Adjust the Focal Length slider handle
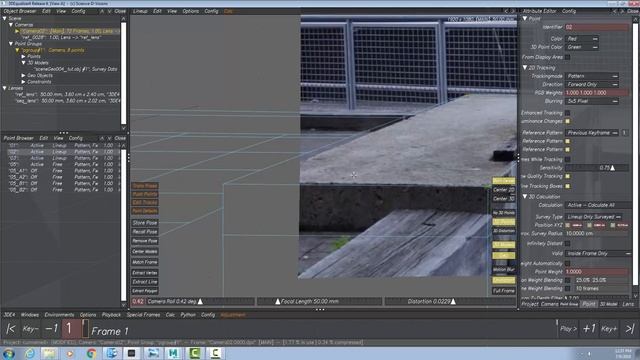Screen dimensions: 640x360 point(278,302)
